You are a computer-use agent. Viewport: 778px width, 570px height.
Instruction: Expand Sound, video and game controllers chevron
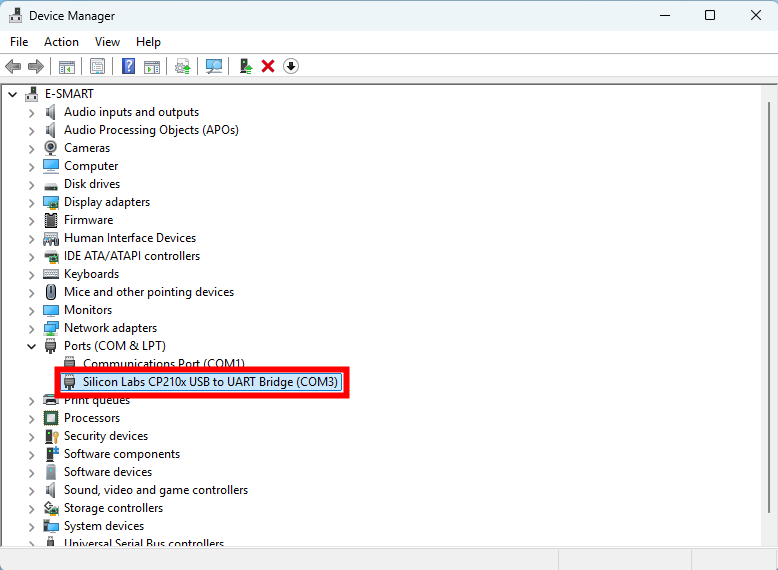tap(32, 491)
